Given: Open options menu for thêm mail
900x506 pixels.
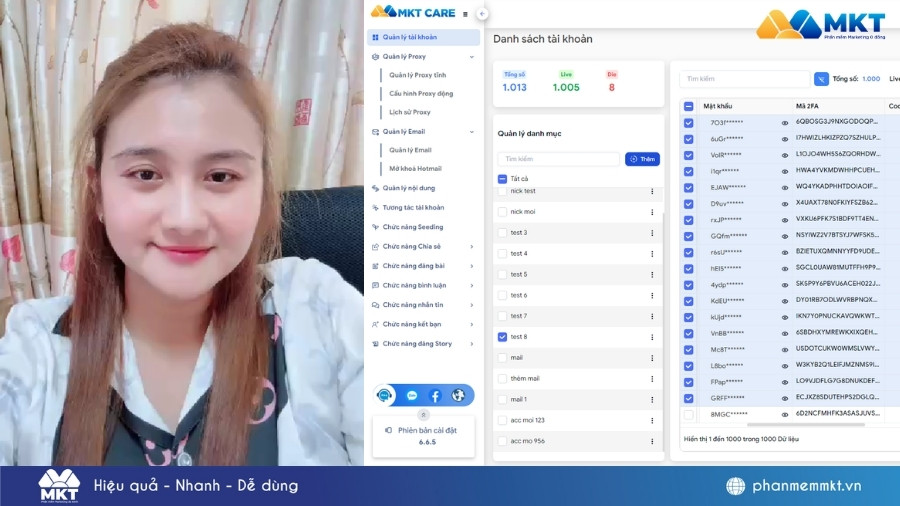Looking at the screenshot, I should coord(652,379).
